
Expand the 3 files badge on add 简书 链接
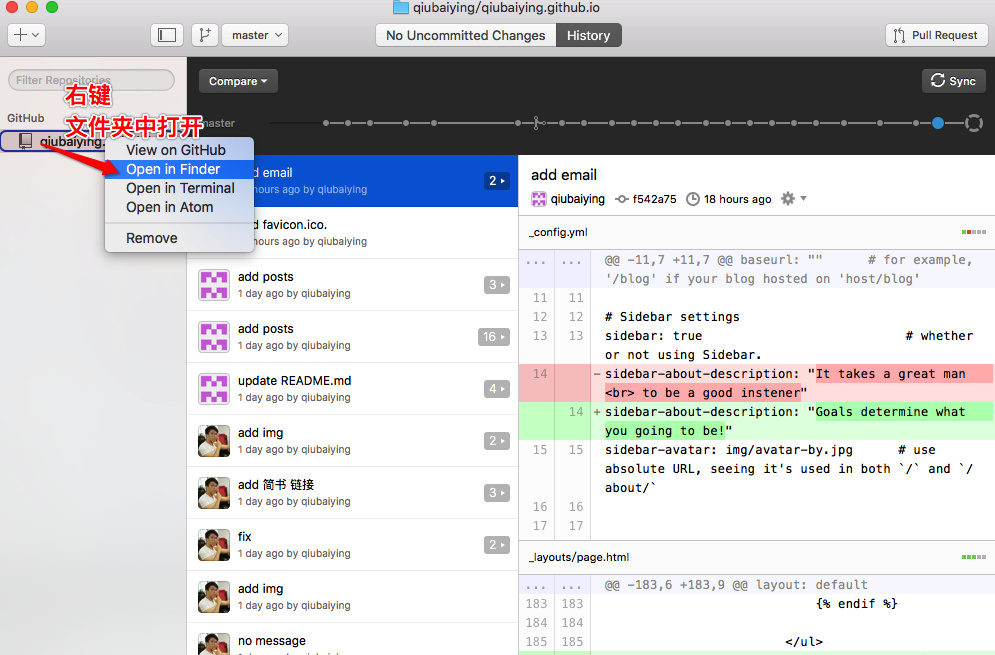[497, 493]
